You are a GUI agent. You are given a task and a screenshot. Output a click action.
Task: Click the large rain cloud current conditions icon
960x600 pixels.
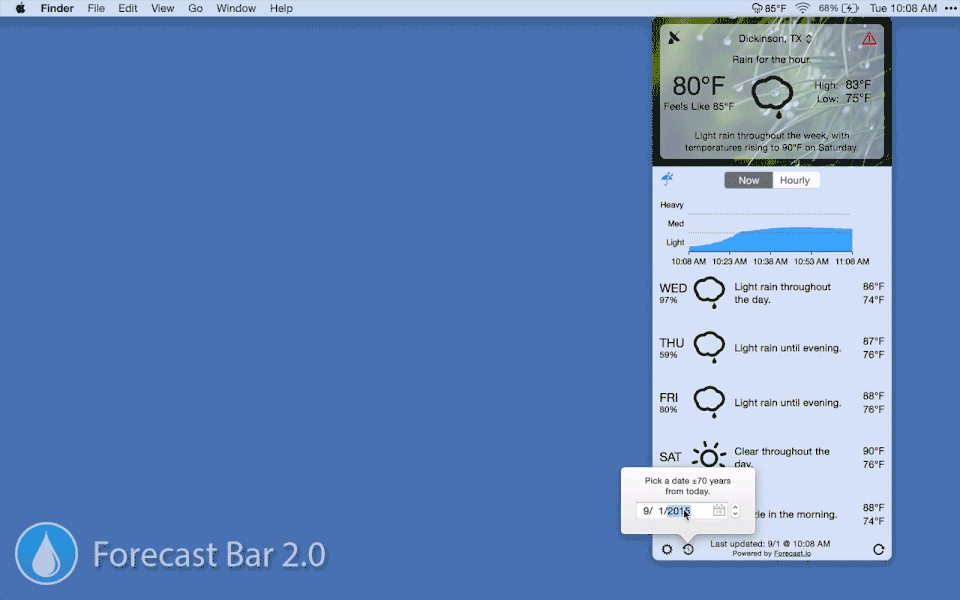click(772, 97)
